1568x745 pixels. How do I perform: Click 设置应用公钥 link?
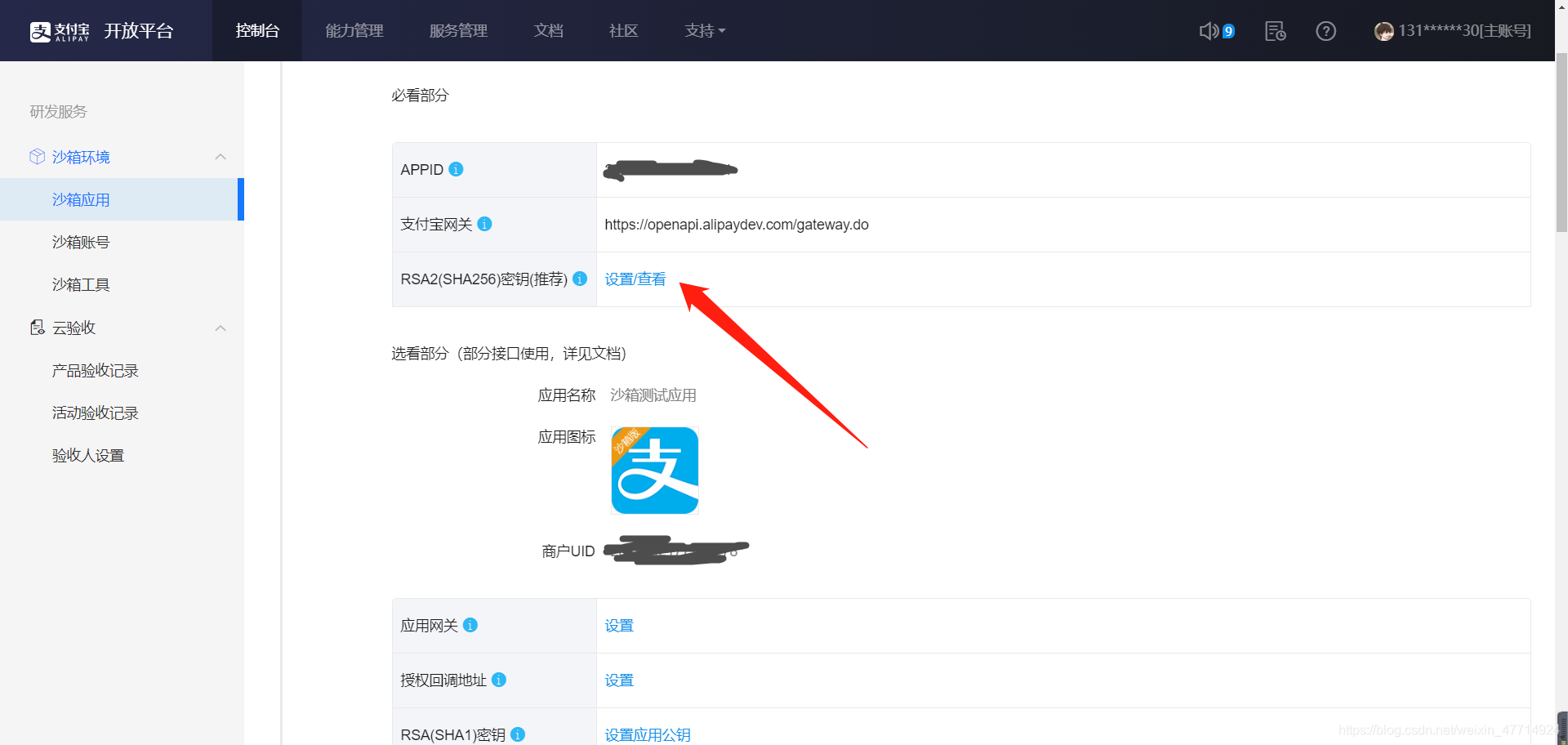coord(648,735)
